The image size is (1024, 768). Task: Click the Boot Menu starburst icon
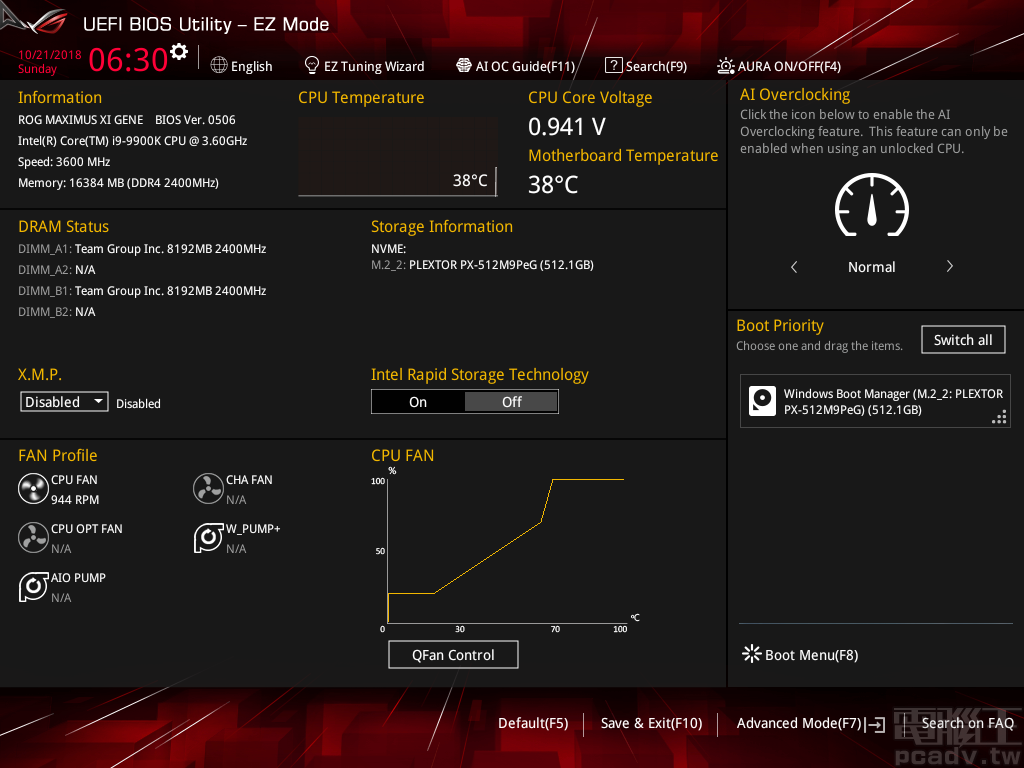(x=752, y=654)
